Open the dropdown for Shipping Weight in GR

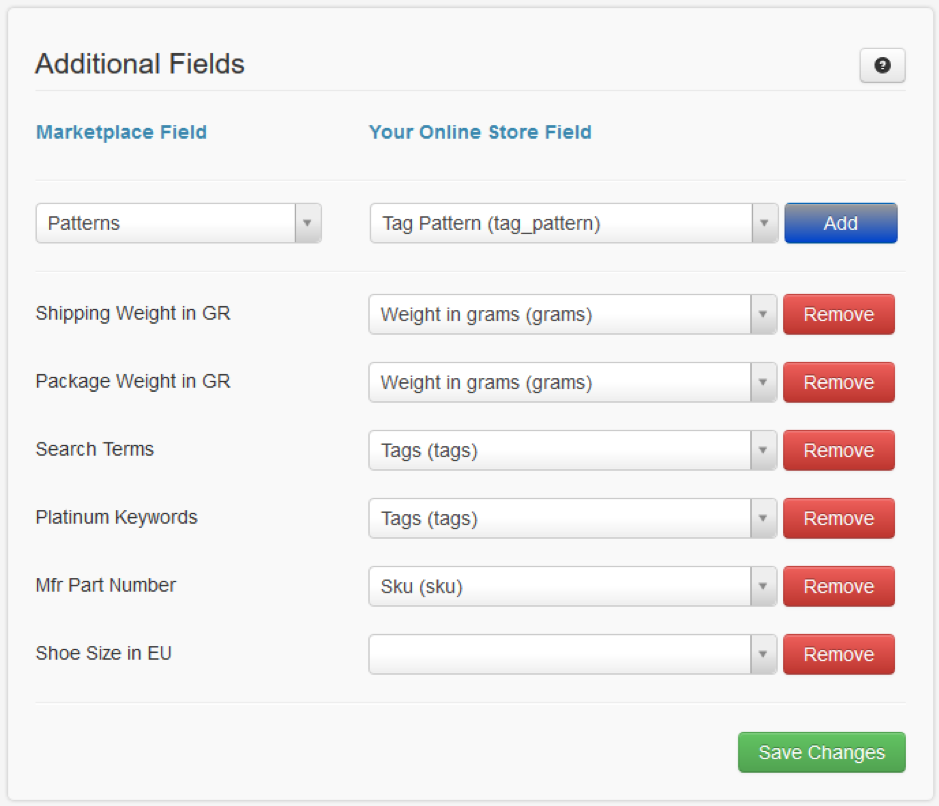click(x=573, y=314)
